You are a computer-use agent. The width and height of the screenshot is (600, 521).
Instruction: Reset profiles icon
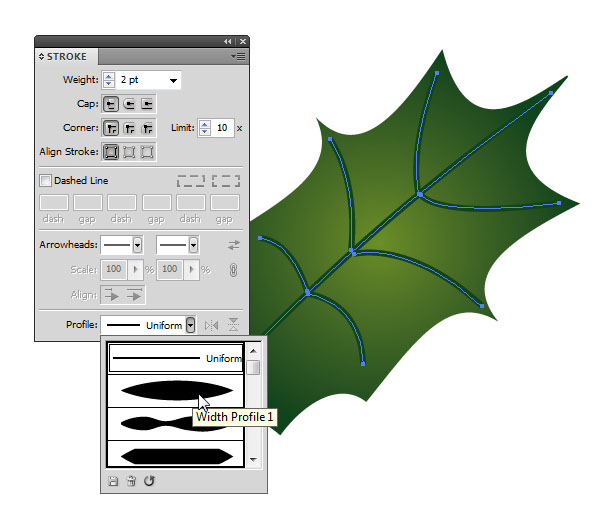[x=149, y=481]
